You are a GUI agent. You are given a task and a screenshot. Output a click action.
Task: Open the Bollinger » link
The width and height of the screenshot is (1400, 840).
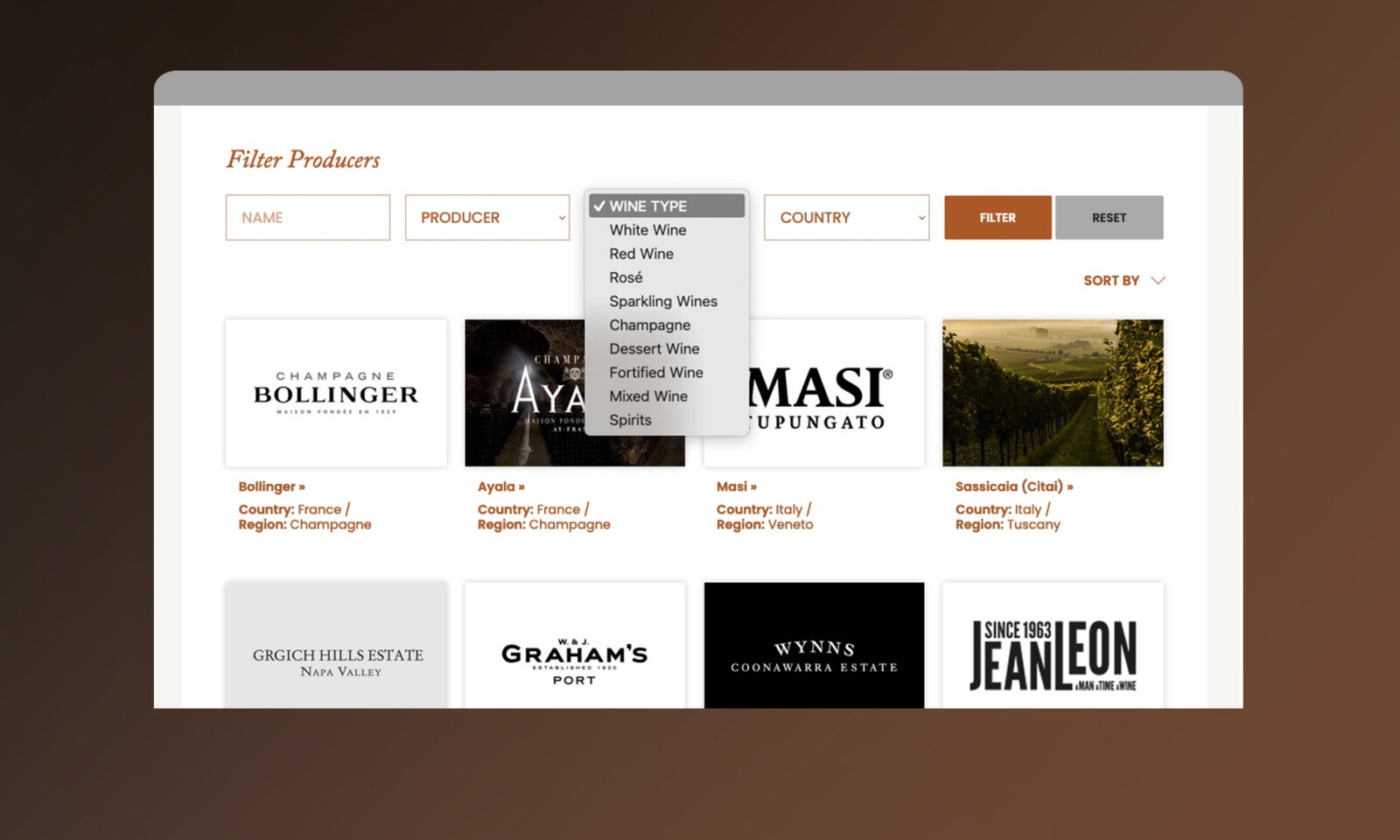[271, 486]
